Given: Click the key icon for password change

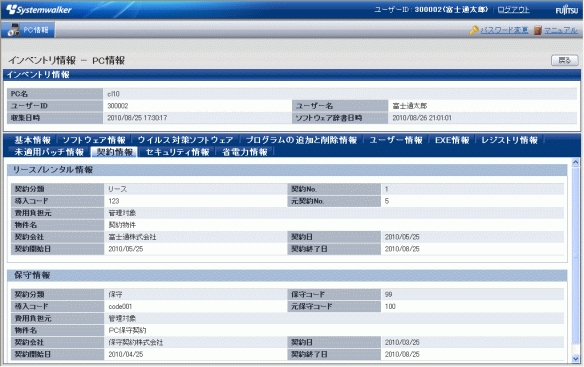Looking at the screenshot, I should pyautogui.click(x=474, y=30).
